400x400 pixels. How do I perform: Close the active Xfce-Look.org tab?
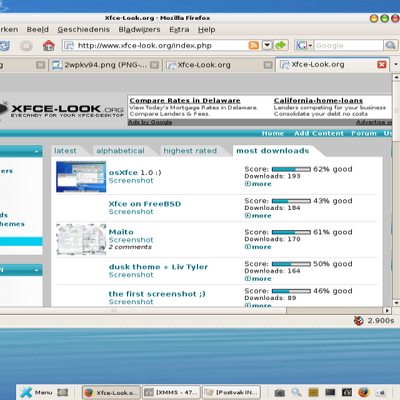click(x=382, y=64)
